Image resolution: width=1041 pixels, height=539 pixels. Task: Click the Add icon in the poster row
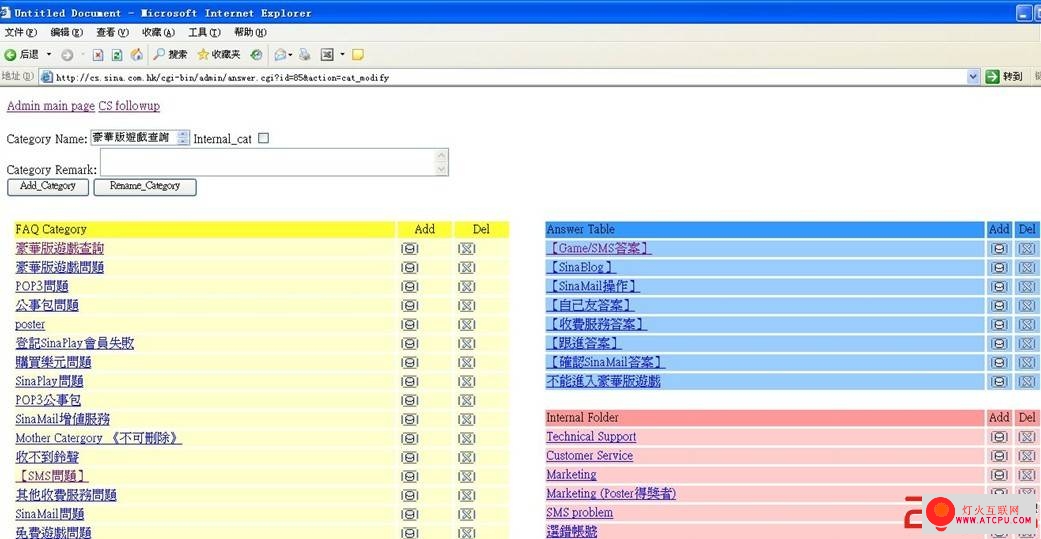tap(410, 325)
